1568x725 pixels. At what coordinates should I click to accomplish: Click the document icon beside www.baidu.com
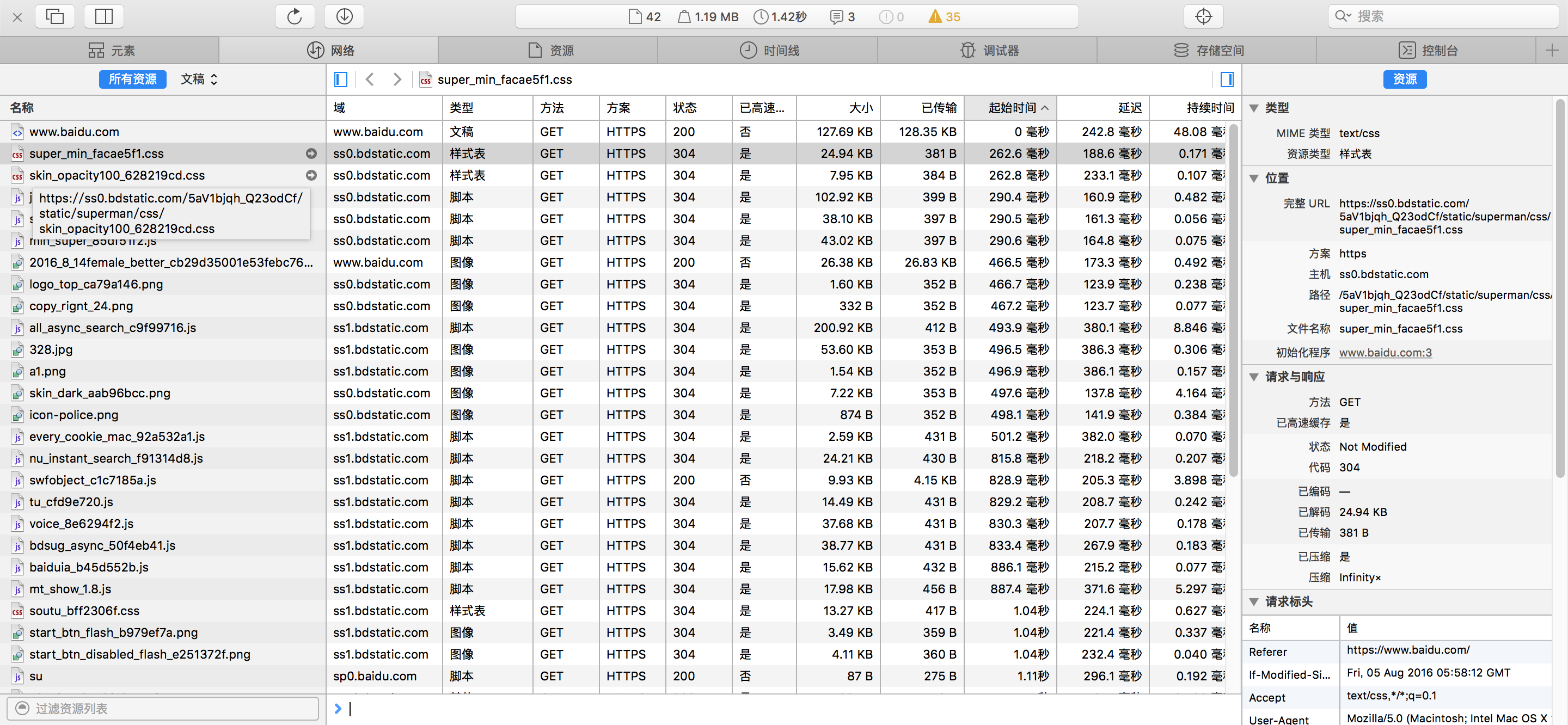pyautogui.click(x=17, y=132)
